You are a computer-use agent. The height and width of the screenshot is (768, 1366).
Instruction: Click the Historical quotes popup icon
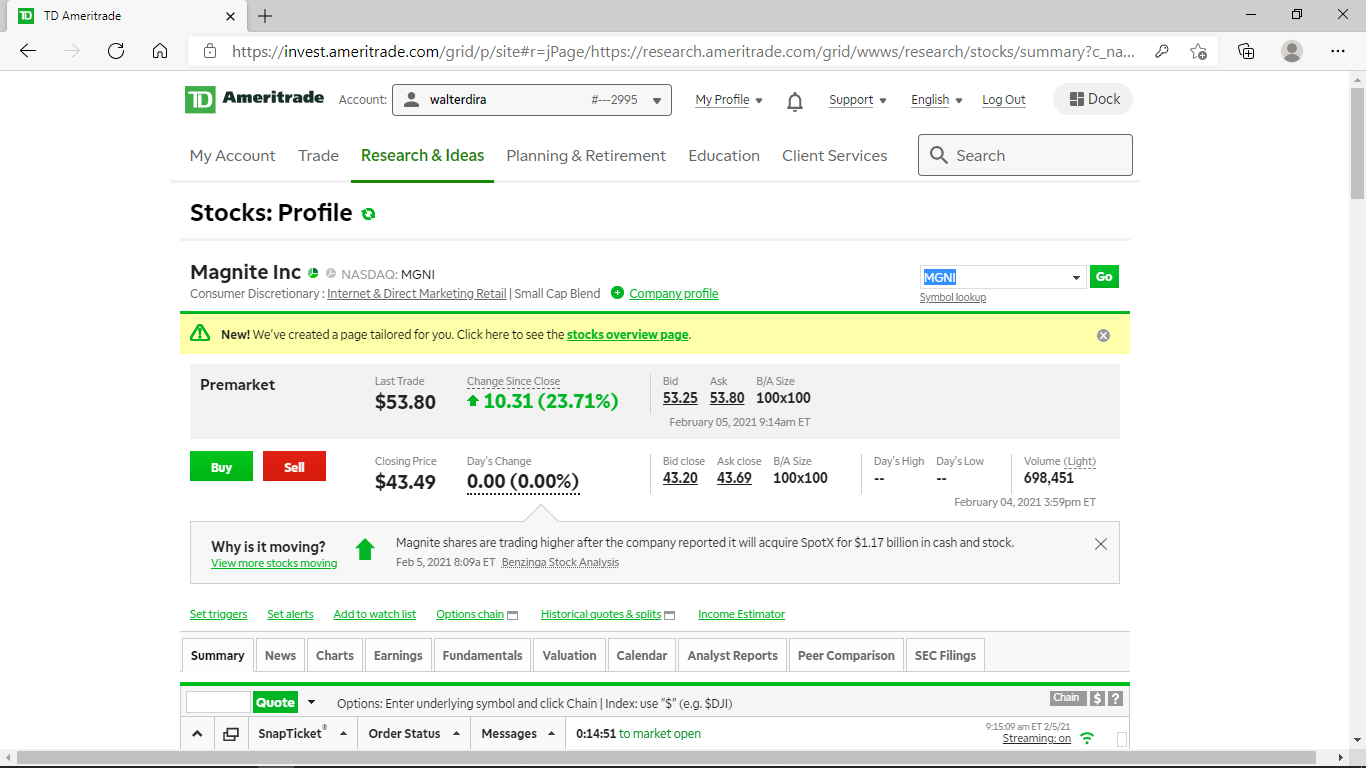[x=670, y=615]
